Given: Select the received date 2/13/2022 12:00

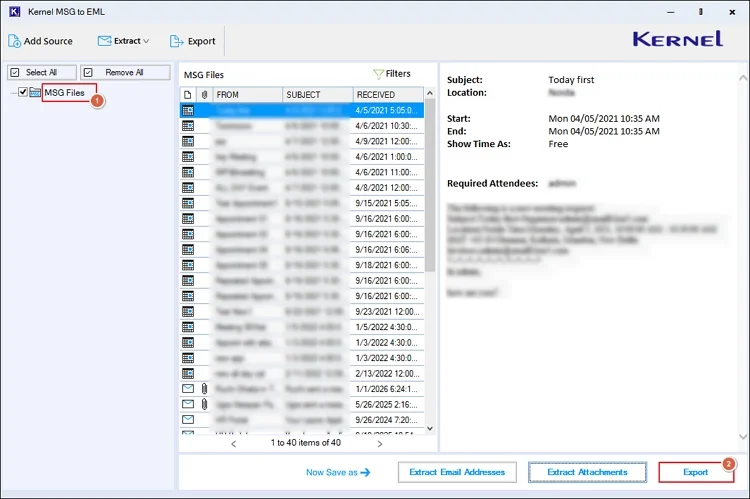Looking at the screenshot, I should [387, 374].
